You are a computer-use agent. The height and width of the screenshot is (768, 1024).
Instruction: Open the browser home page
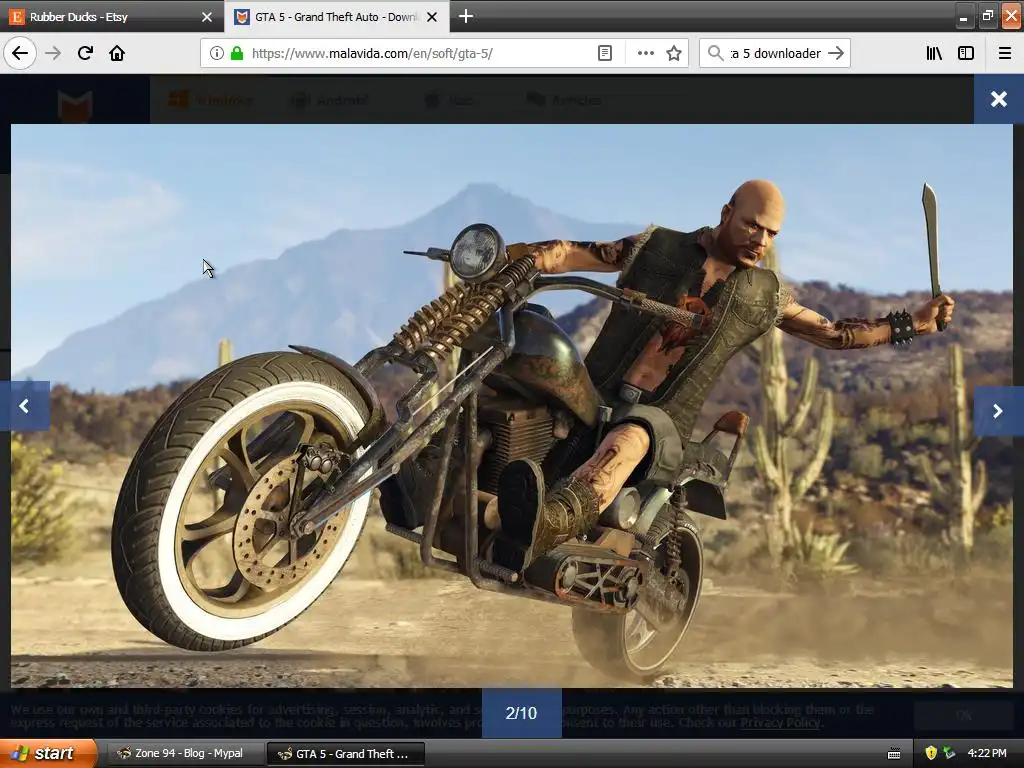click(x=117, y=53)
